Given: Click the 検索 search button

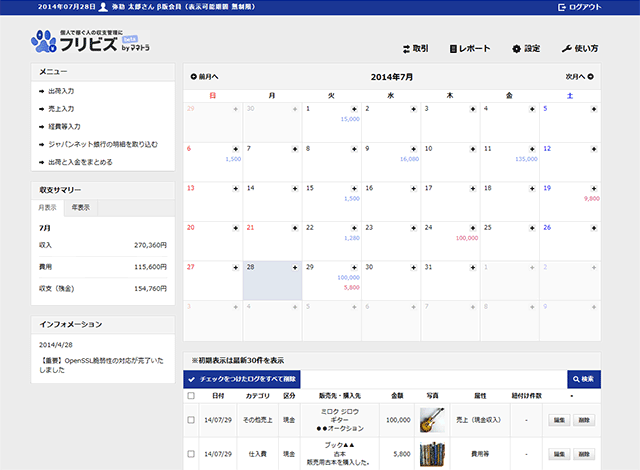Looking at the screenshot, I should pos(584,379).
